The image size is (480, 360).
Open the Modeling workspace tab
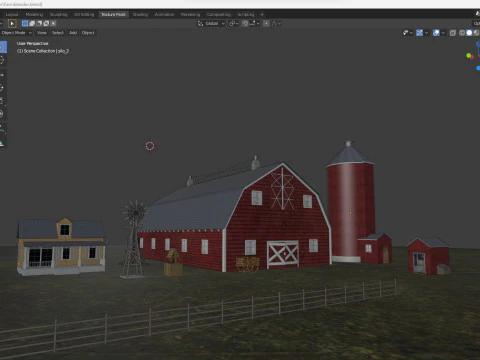[34, 14]
